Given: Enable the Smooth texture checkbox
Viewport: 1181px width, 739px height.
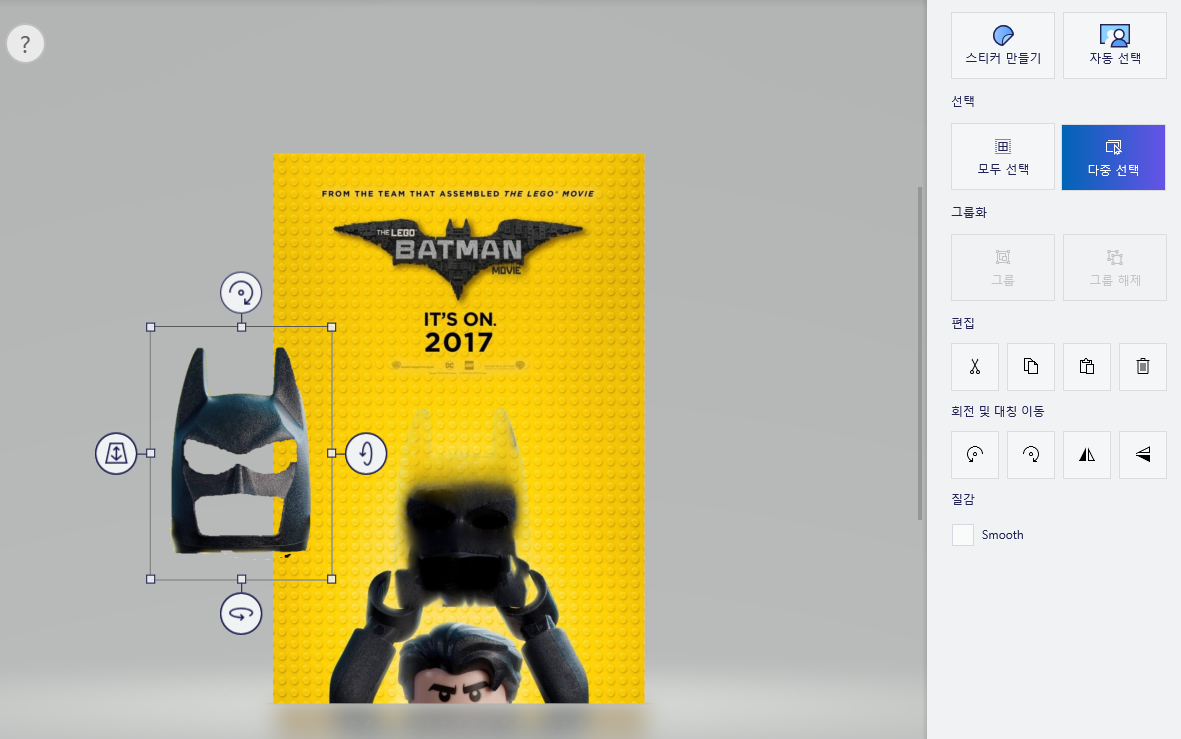Looking at the screenshot, I should (x=963, y=535).
